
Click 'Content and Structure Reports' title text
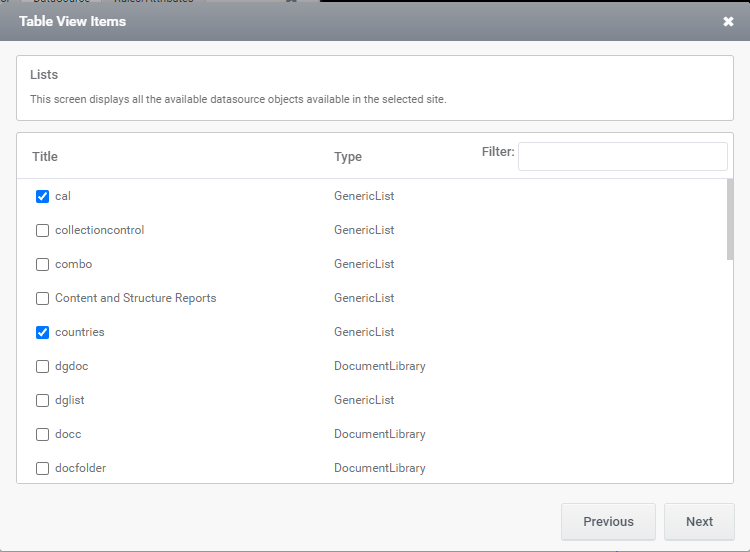(136, 298)
